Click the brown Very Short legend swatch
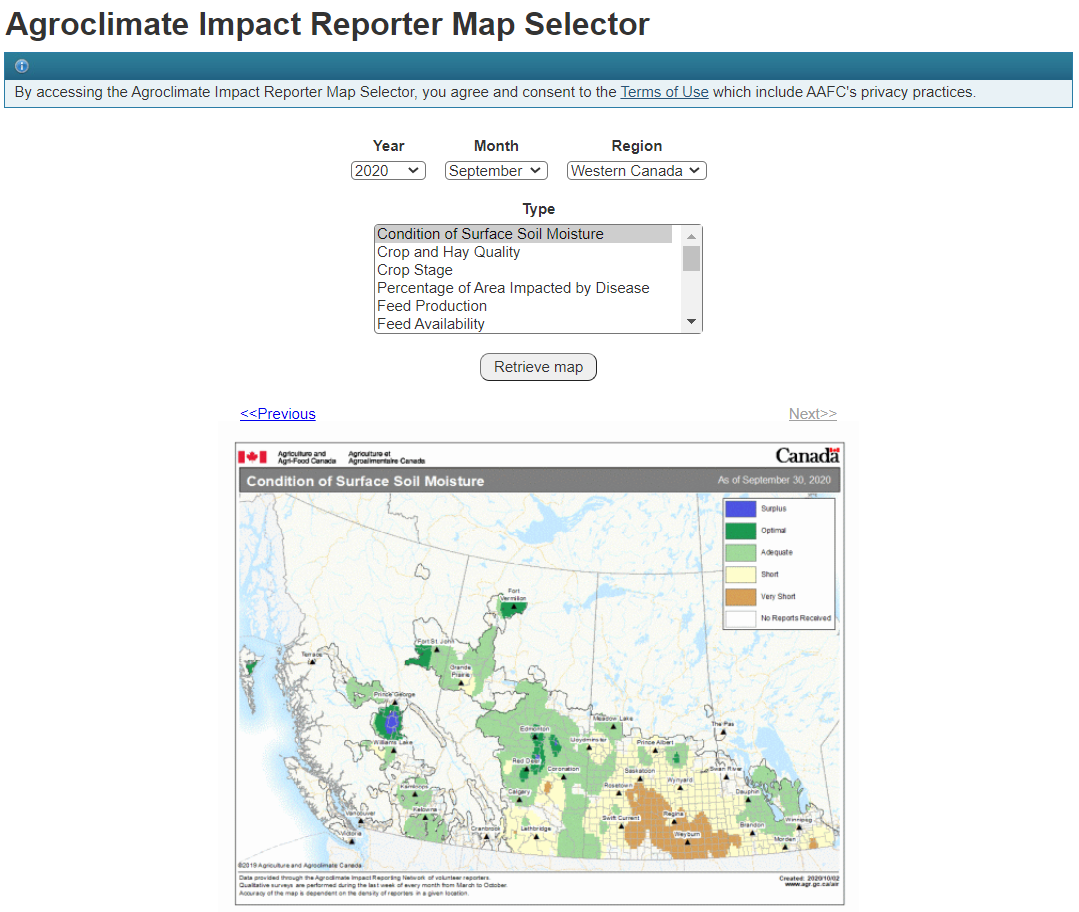1079x912 pixels. coord(740,597)
